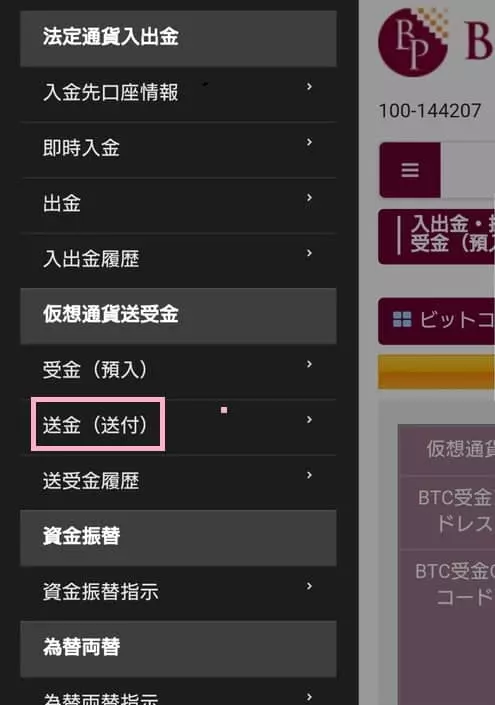Screen dimensions: 495x705
Task: Click the orange bar below ビットコ button
Action: (436, 372)
